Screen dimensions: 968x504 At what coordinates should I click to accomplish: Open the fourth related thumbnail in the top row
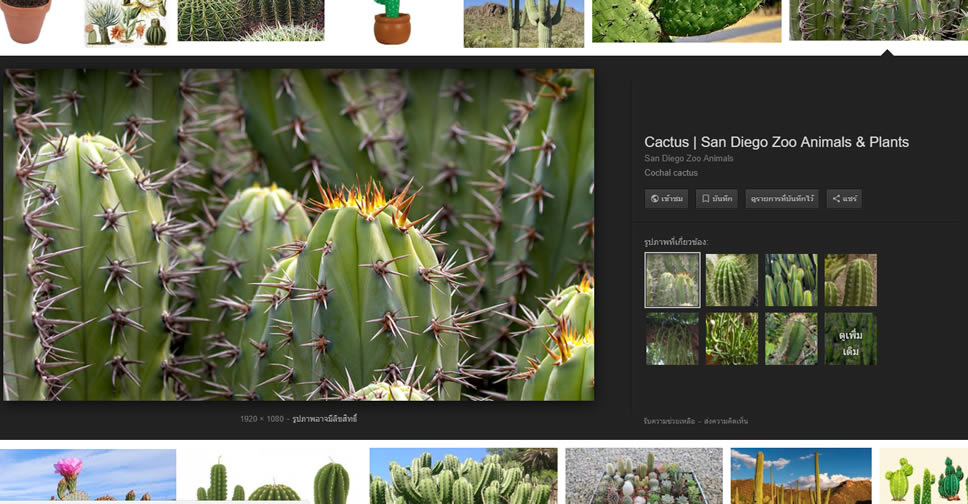pos(850,280)
